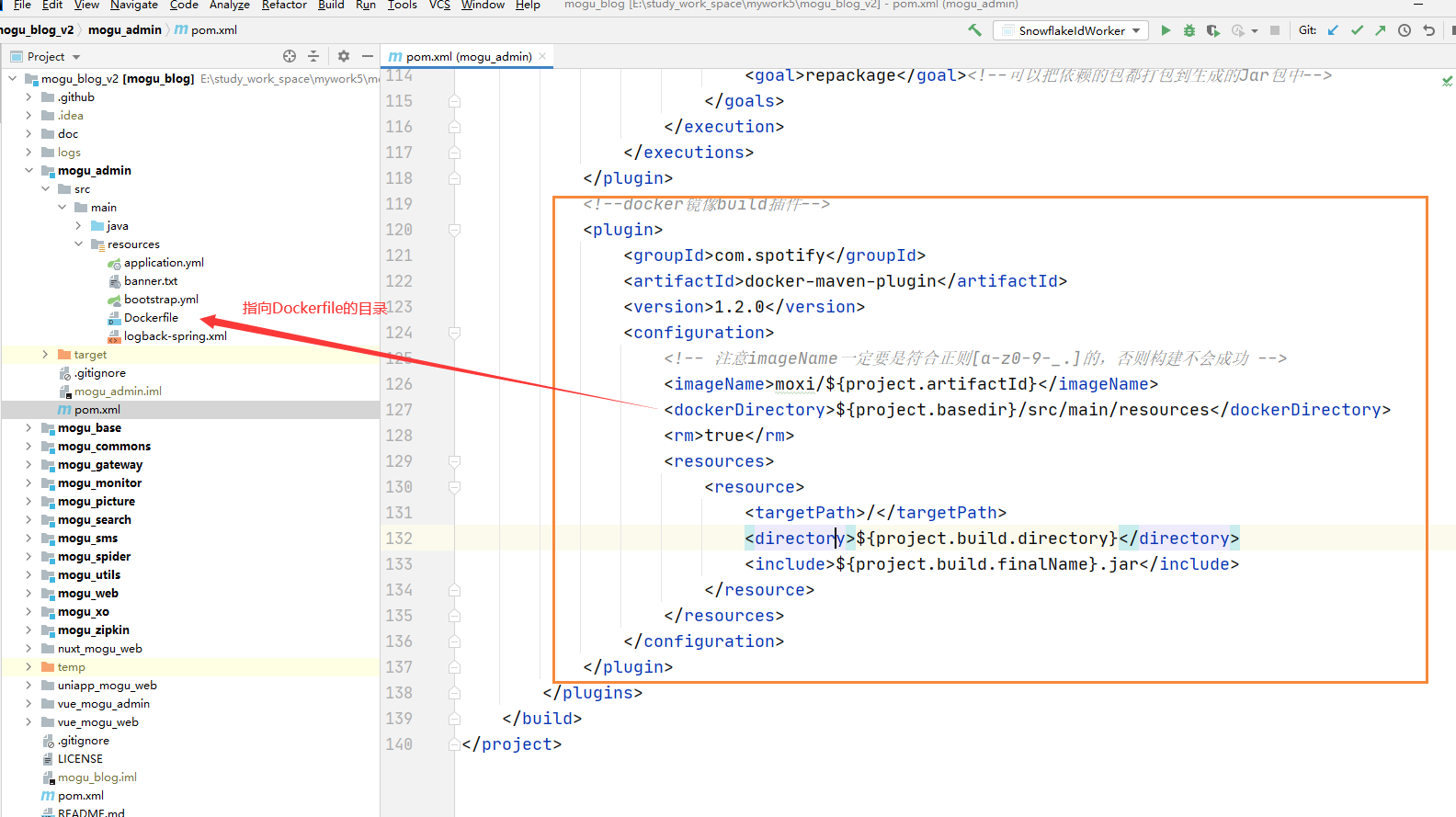This screenshot has width=1456, height=817.
Task: Click the Git update project blue arrow
Action: click(1333, 30)
